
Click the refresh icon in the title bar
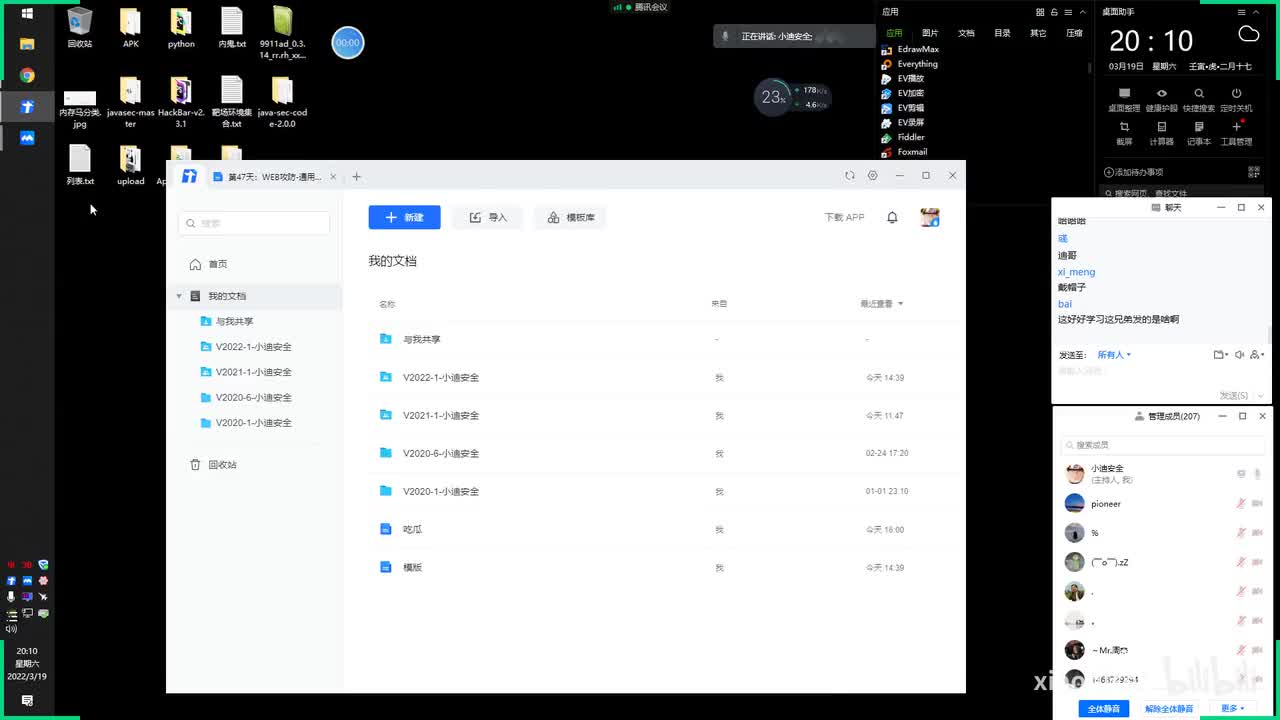[850, 175]
